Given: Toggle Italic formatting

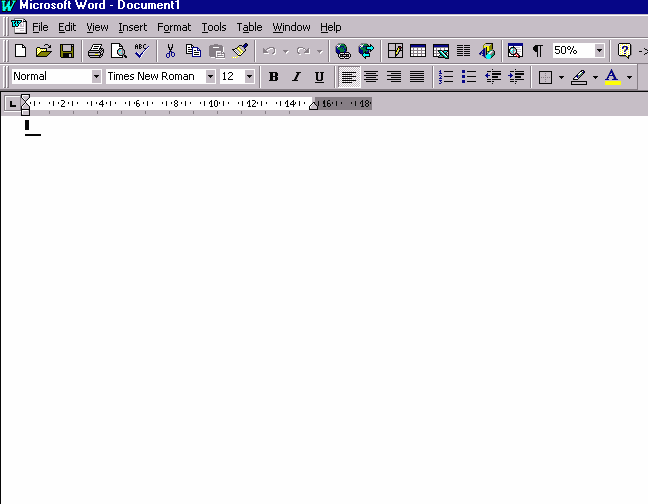Looking at the screenshot, I should [296, 77].
